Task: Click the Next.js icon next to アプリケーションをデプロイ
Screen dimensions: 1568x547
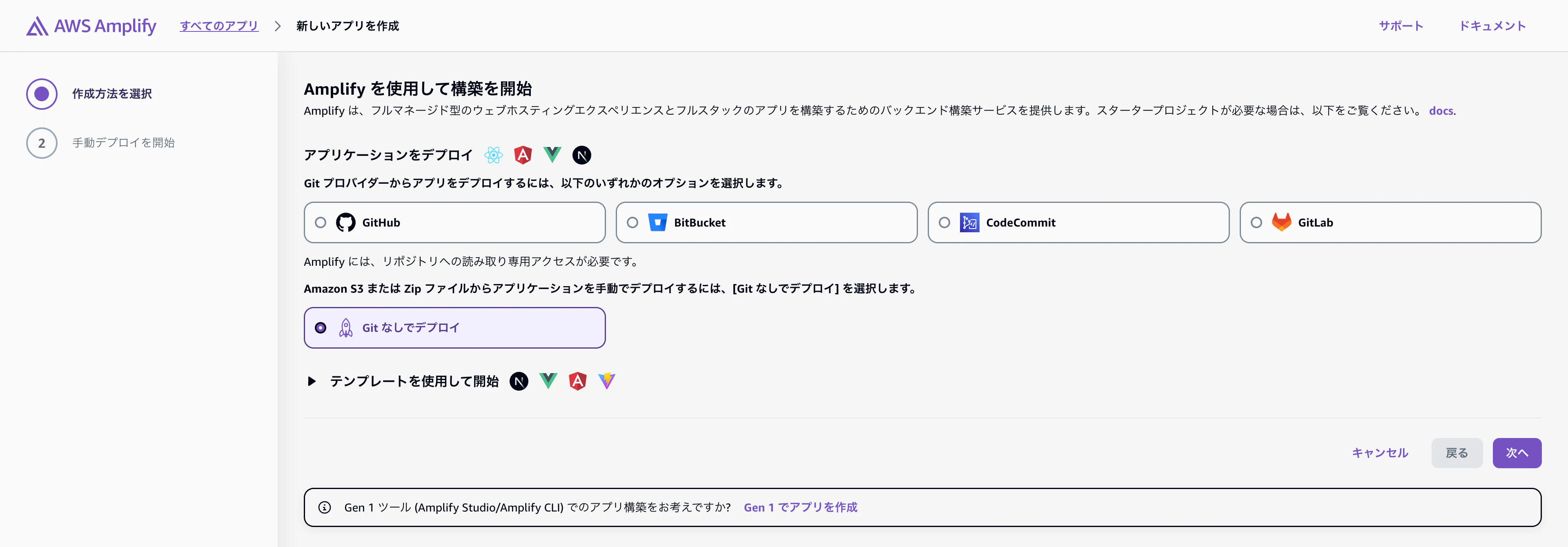Action: pyautogui.click(x=582, y=155)
